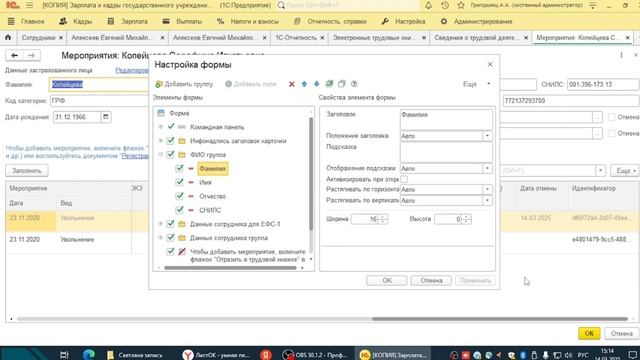The image size is (640, 360).
Task: Select the Форма root tree item
Action: click(179, 113)
